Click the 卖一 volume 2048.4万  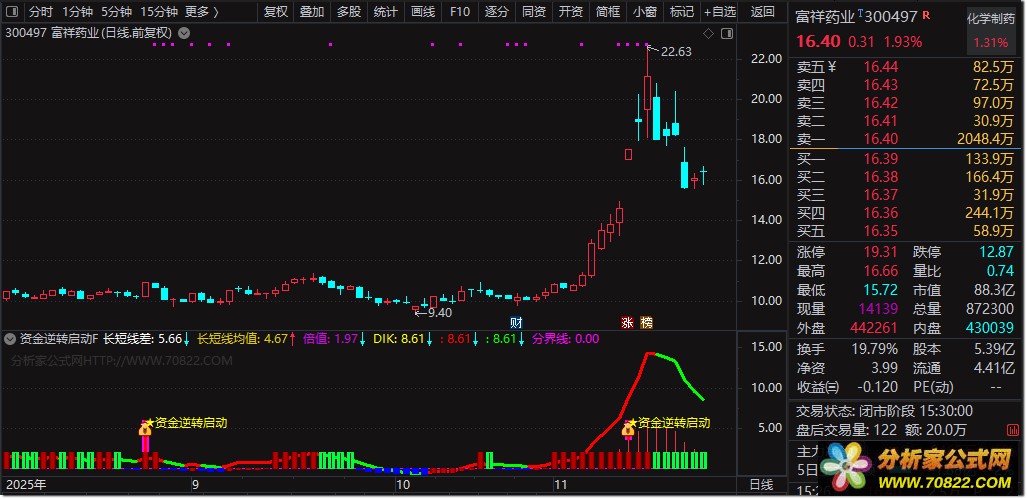pos(985,139)
